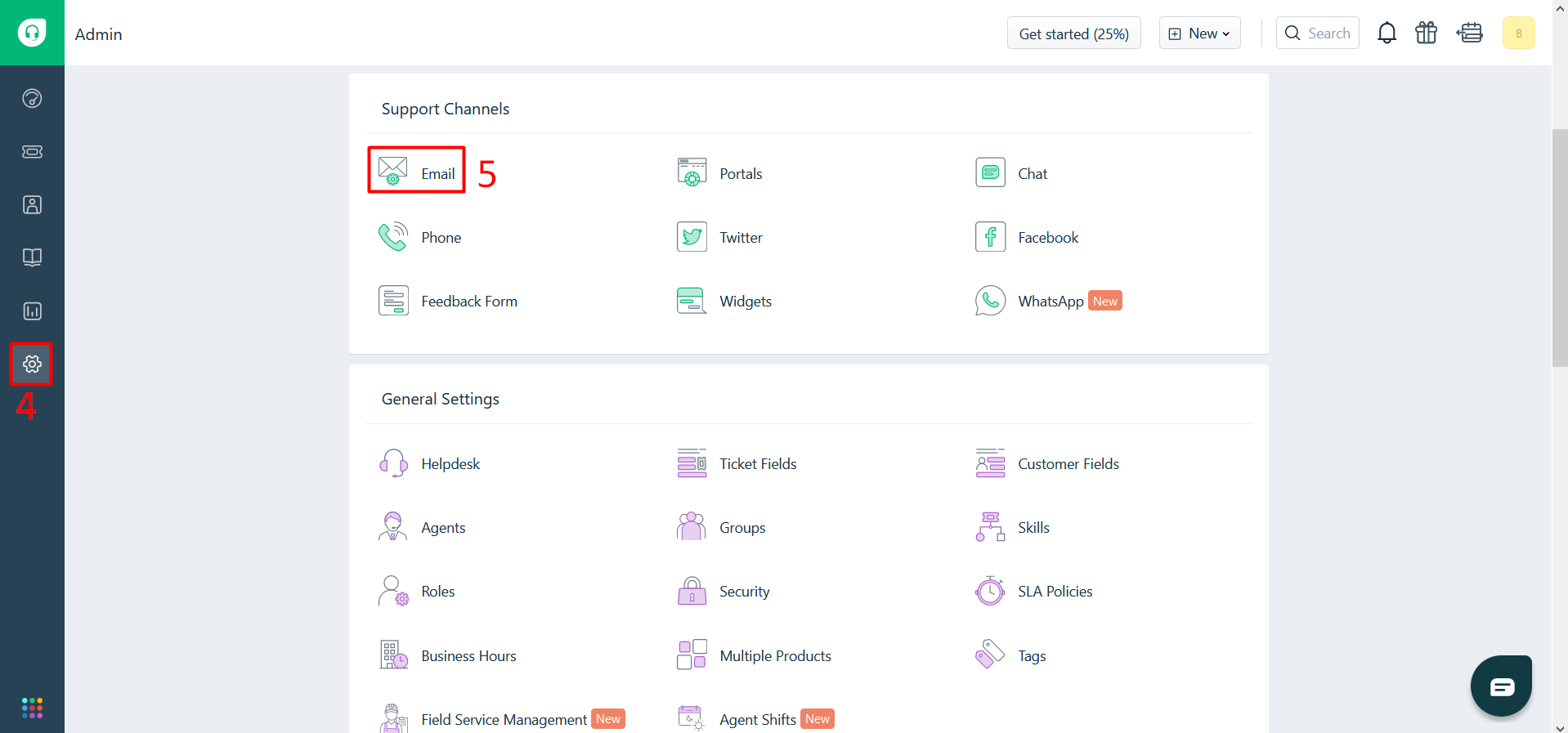Click the vertical page scrollbar
Viewport: 1568px width, 733px height.
(x=1560, y=245)
